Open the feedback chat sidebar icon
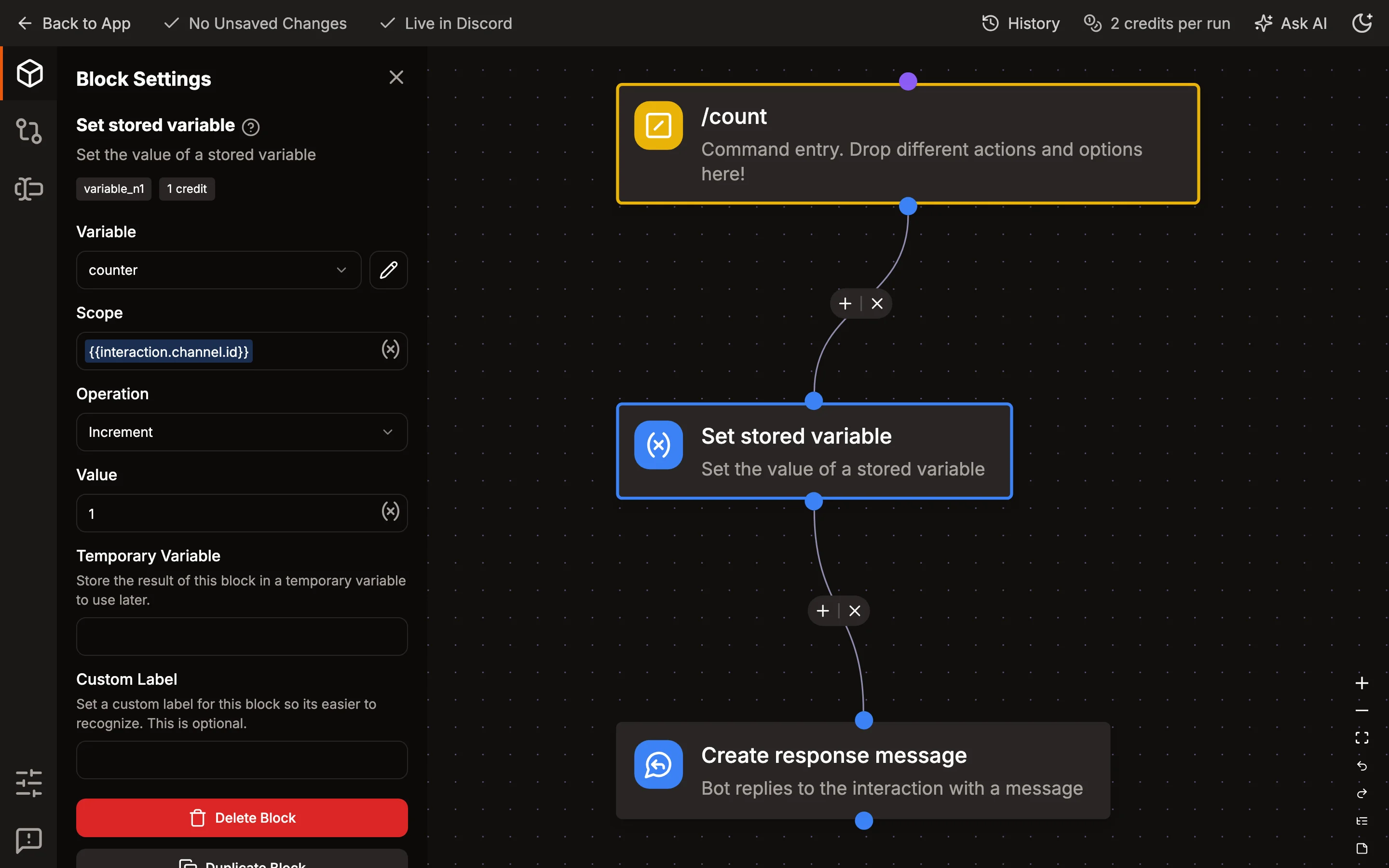The width and height of the screenshot is (1389, 868). (29, 841)
